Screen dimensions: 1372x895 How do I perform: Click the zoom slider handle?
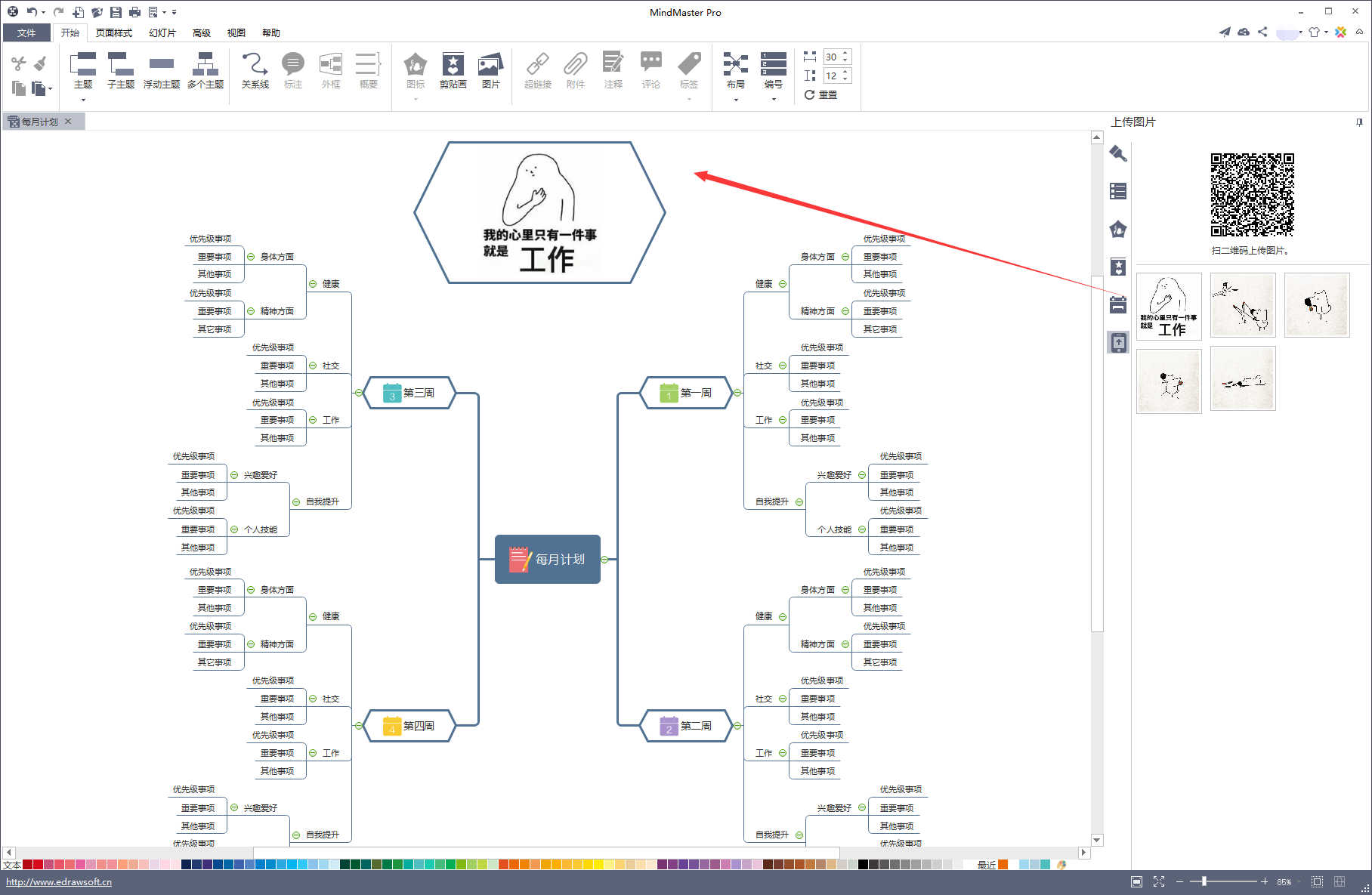pyautogui.click(x=1204, y=881)
